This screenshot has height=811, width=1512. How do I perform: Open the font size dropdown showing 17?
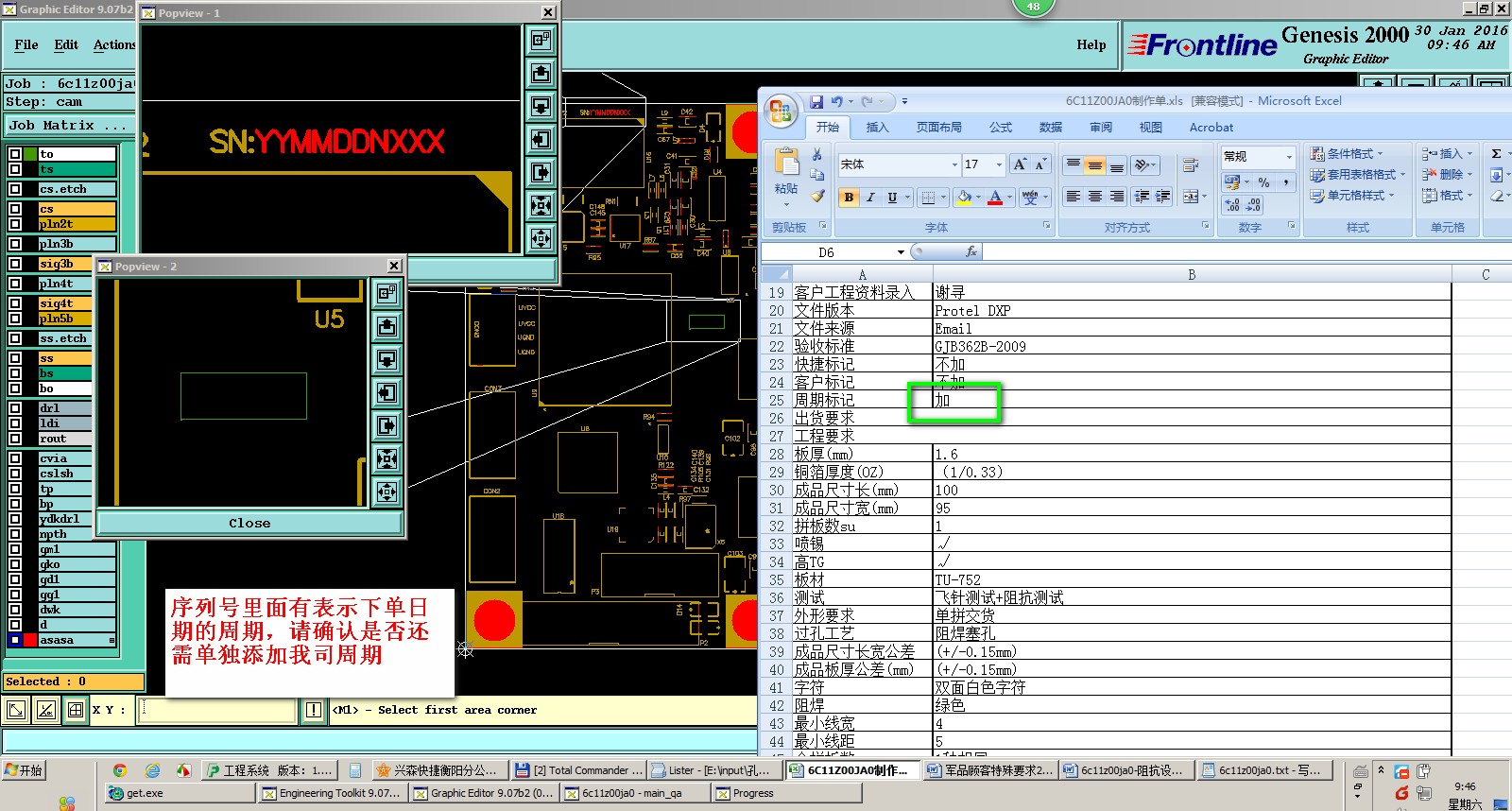[x=999, y=164]
